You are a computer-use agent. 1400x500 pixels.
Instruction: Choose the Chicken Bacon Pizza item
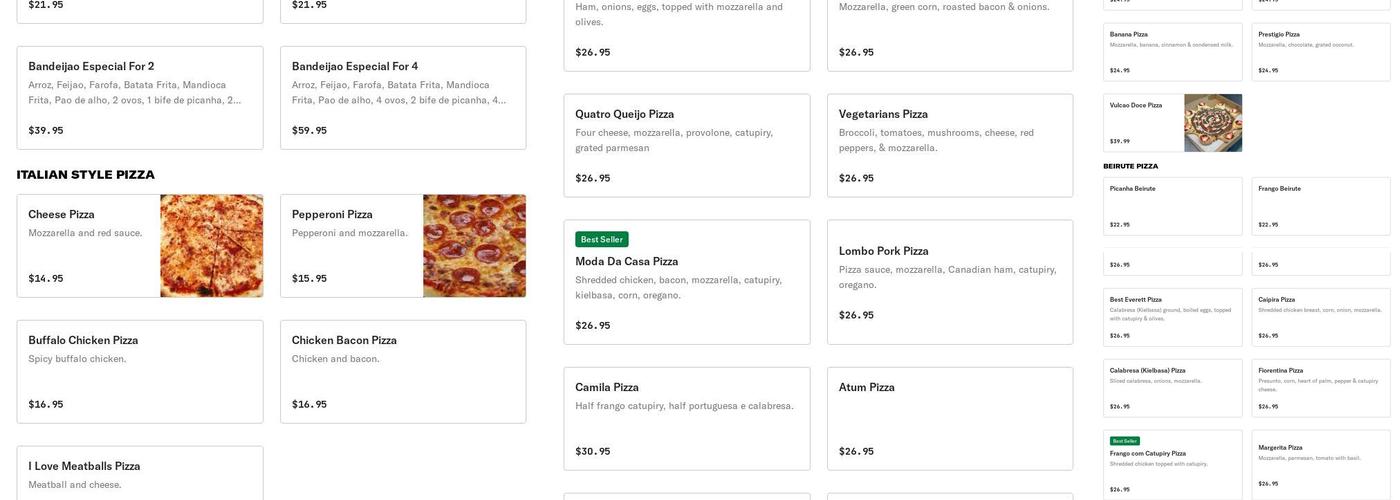[403, 372]
